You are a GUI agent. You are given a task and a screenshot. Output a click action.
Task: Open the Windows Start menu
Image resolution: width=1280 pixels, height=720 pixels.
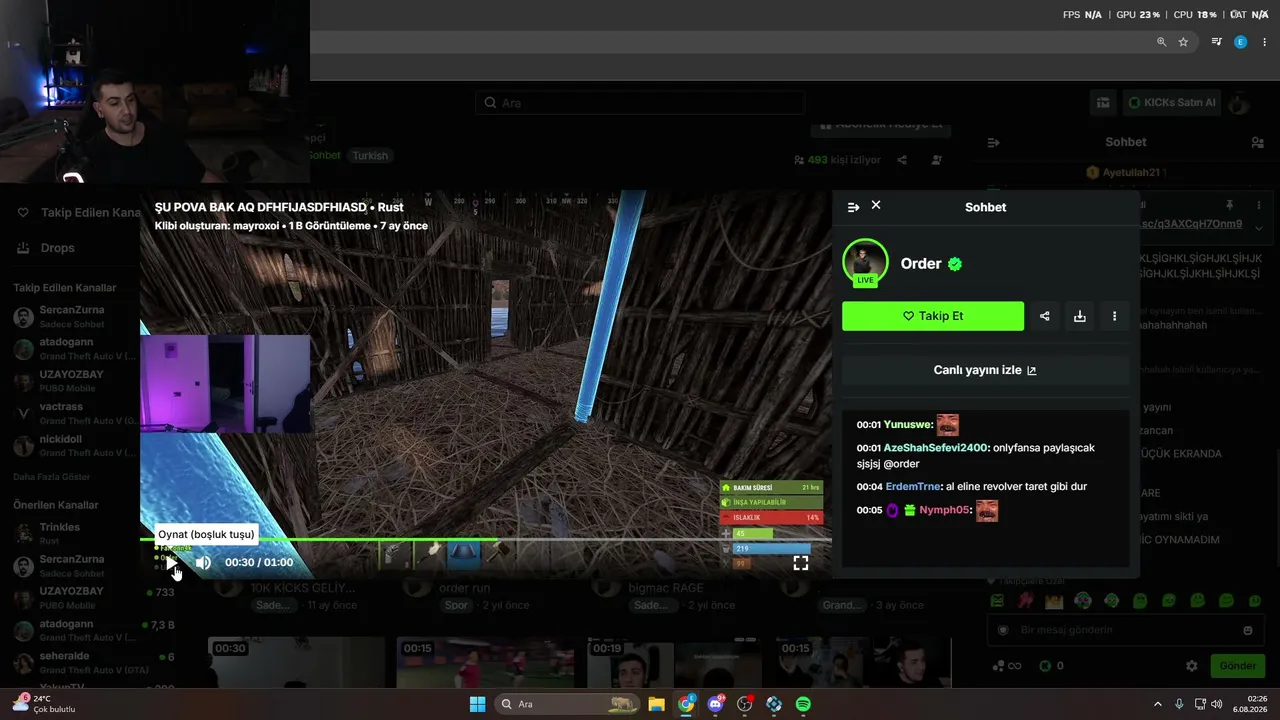(477, 704)
